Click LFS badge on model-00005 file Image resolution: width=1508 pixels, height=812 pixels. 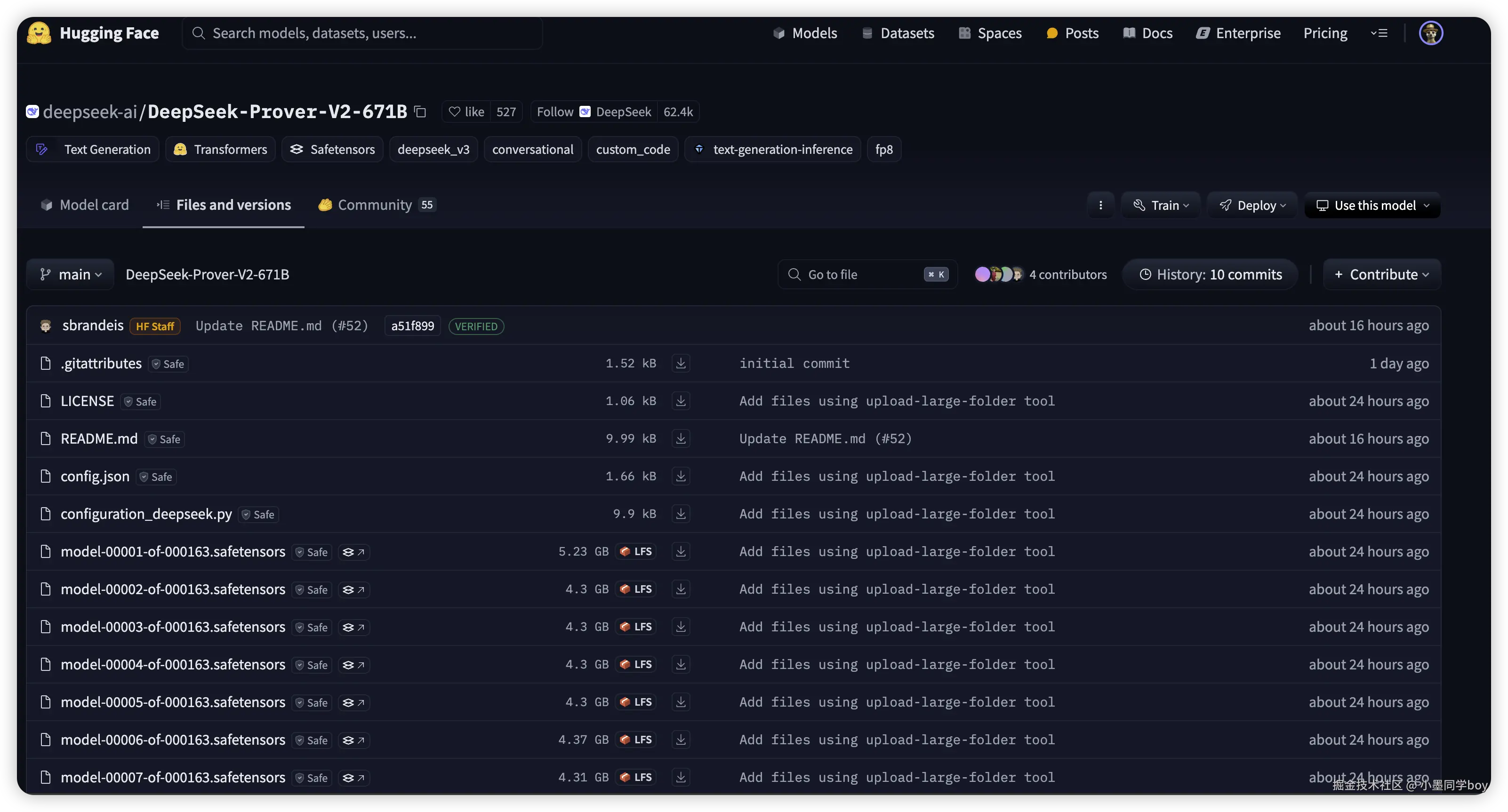(636, 702)
